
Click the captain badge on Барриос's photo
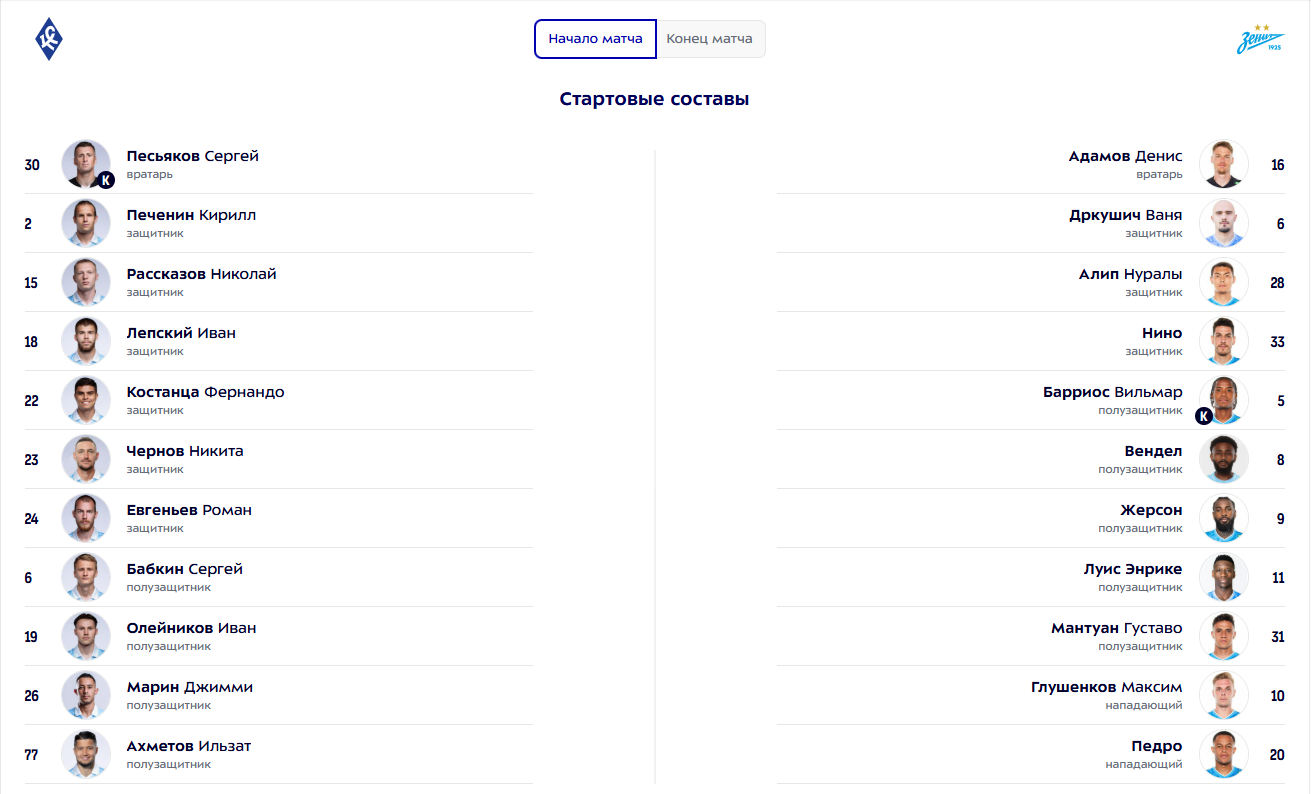click(x=1204, y=416)
